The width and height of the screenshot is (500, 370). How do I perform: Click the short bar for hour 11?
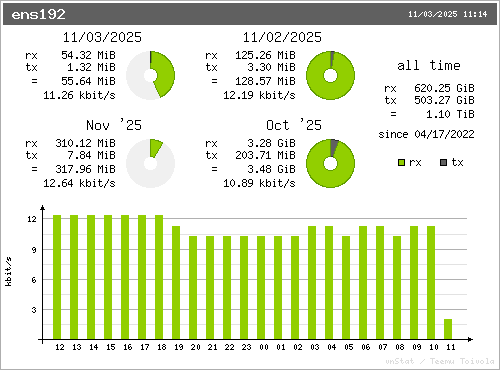pos(448,329)
